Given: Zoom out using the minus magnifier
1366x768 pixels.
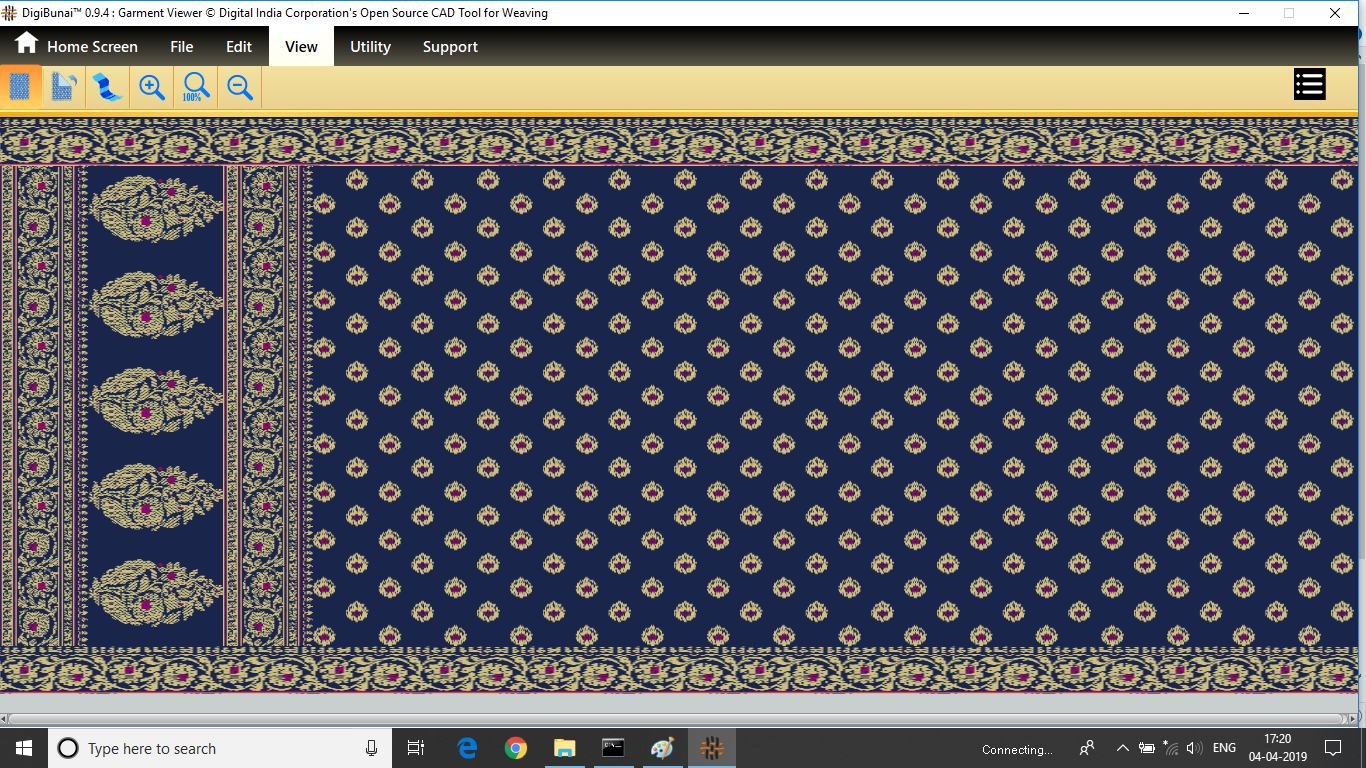Looking at the screenshot, I should pos(240,87).
